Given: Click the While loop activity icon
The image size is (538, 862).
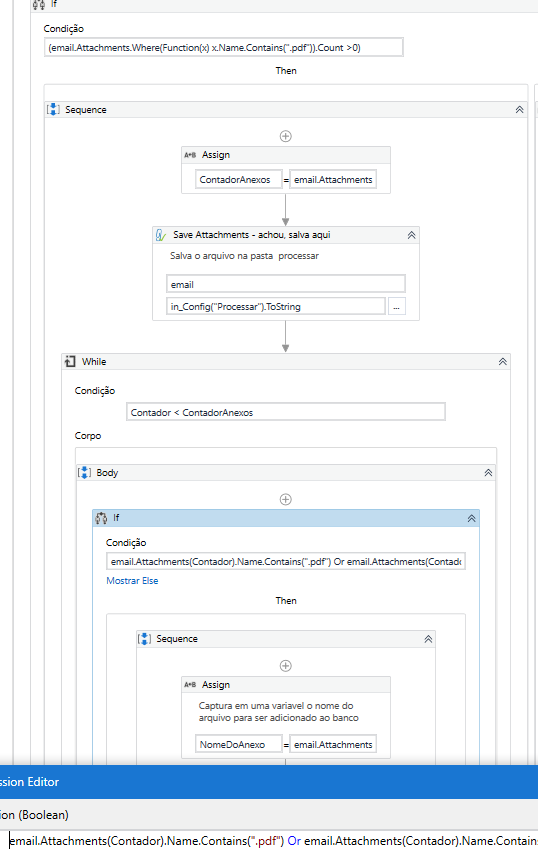Looking at the screenshot, I should pos(70,362).
